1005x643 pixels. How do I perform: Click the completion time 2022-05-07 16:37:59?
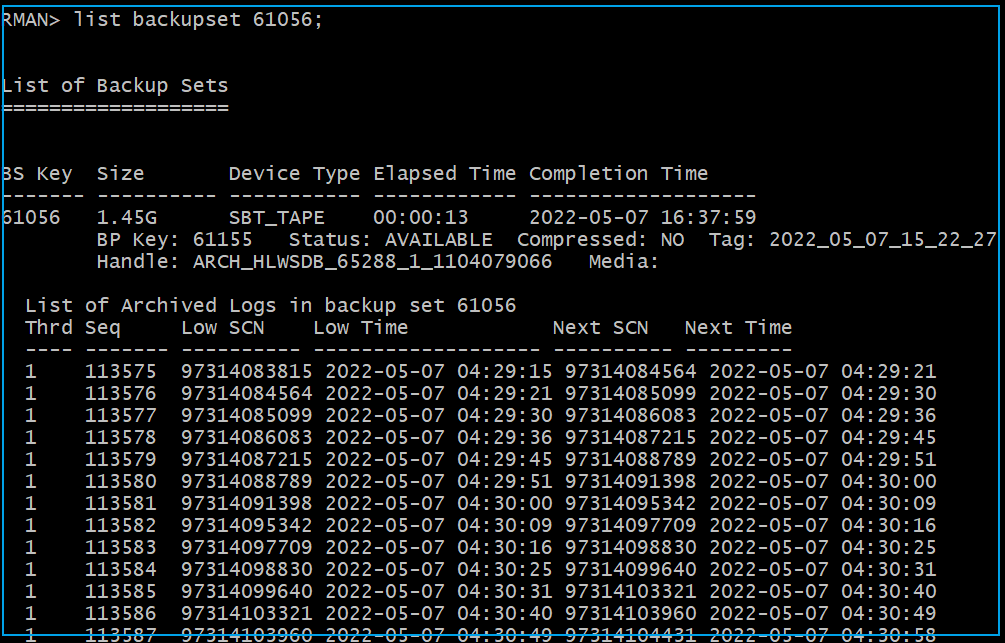(x=642, y=217)
